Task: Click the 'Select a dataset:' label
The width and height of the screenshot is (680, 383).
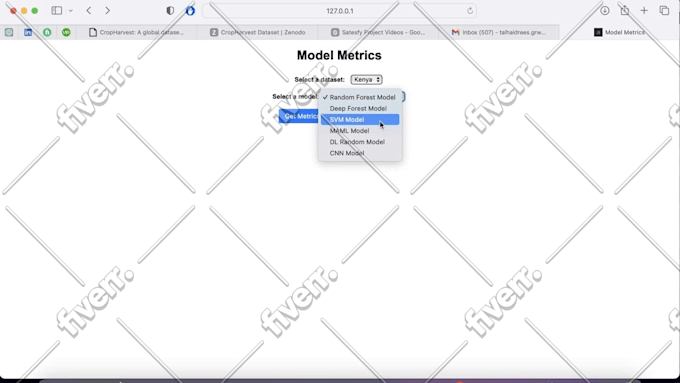Action: click(x=320, y=79)
